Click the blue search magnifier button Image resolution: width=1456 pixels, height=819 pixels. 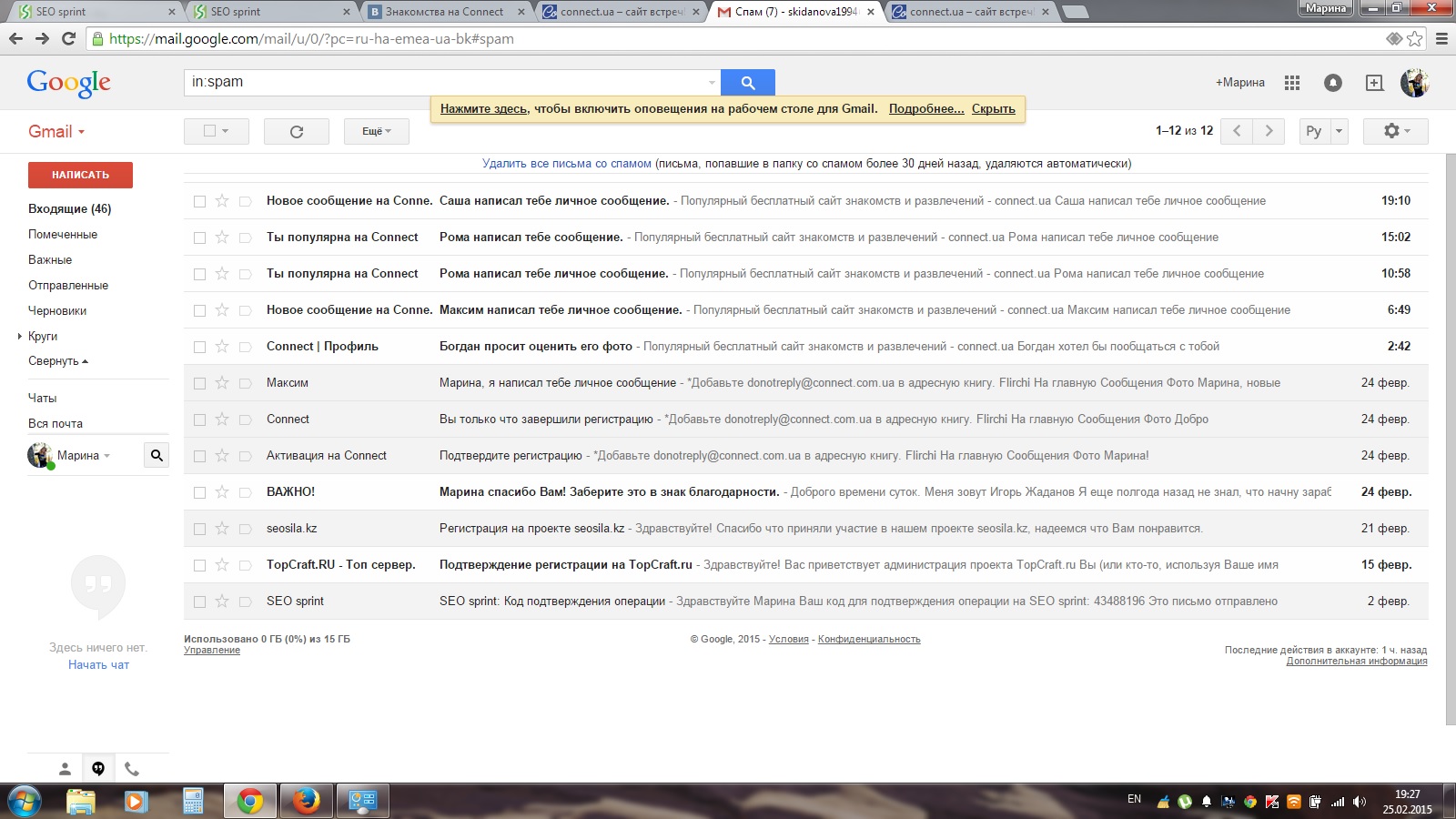point(747,82)
